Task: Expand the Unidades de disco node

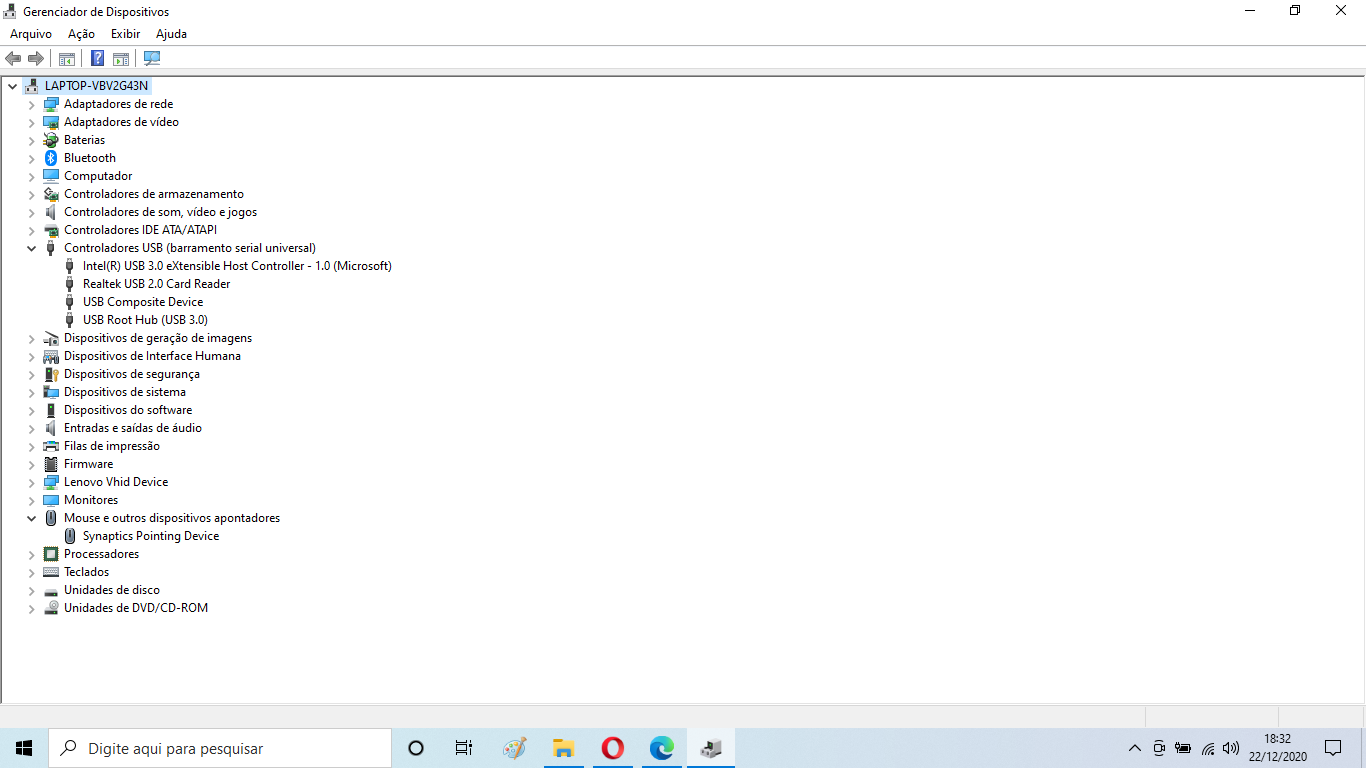Action: point(31,590)
